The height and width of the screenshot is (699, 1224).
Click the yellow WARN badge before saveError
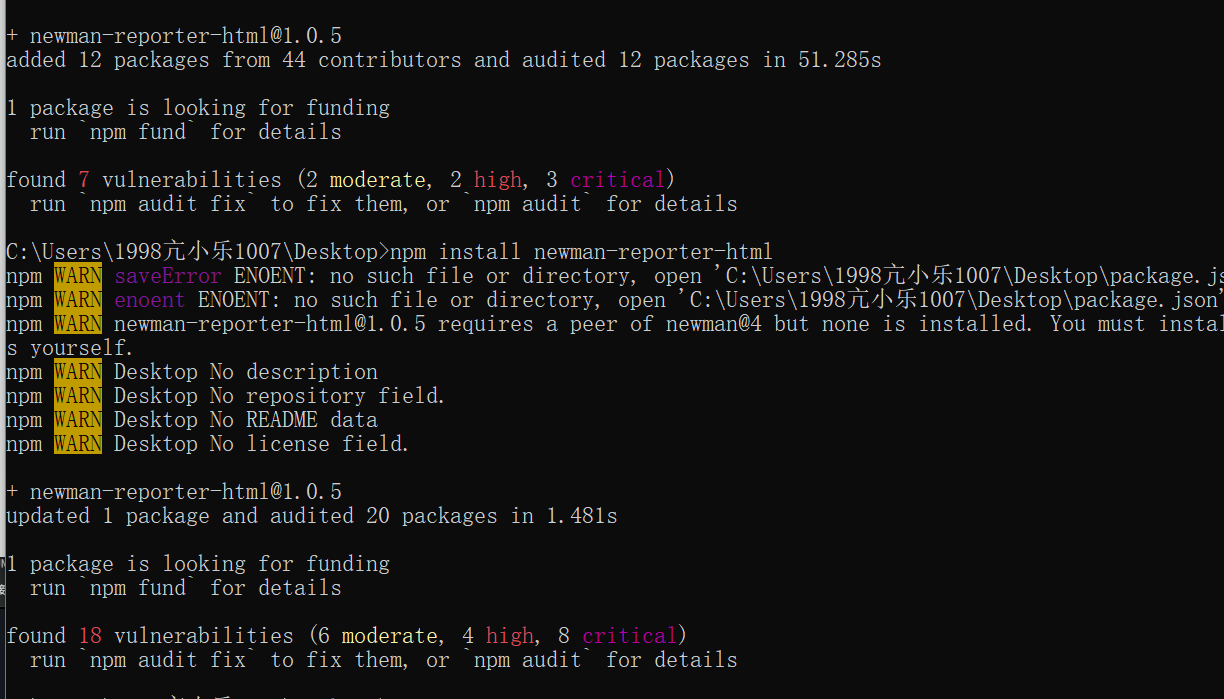pyautogui.click(x=78, y=276)
